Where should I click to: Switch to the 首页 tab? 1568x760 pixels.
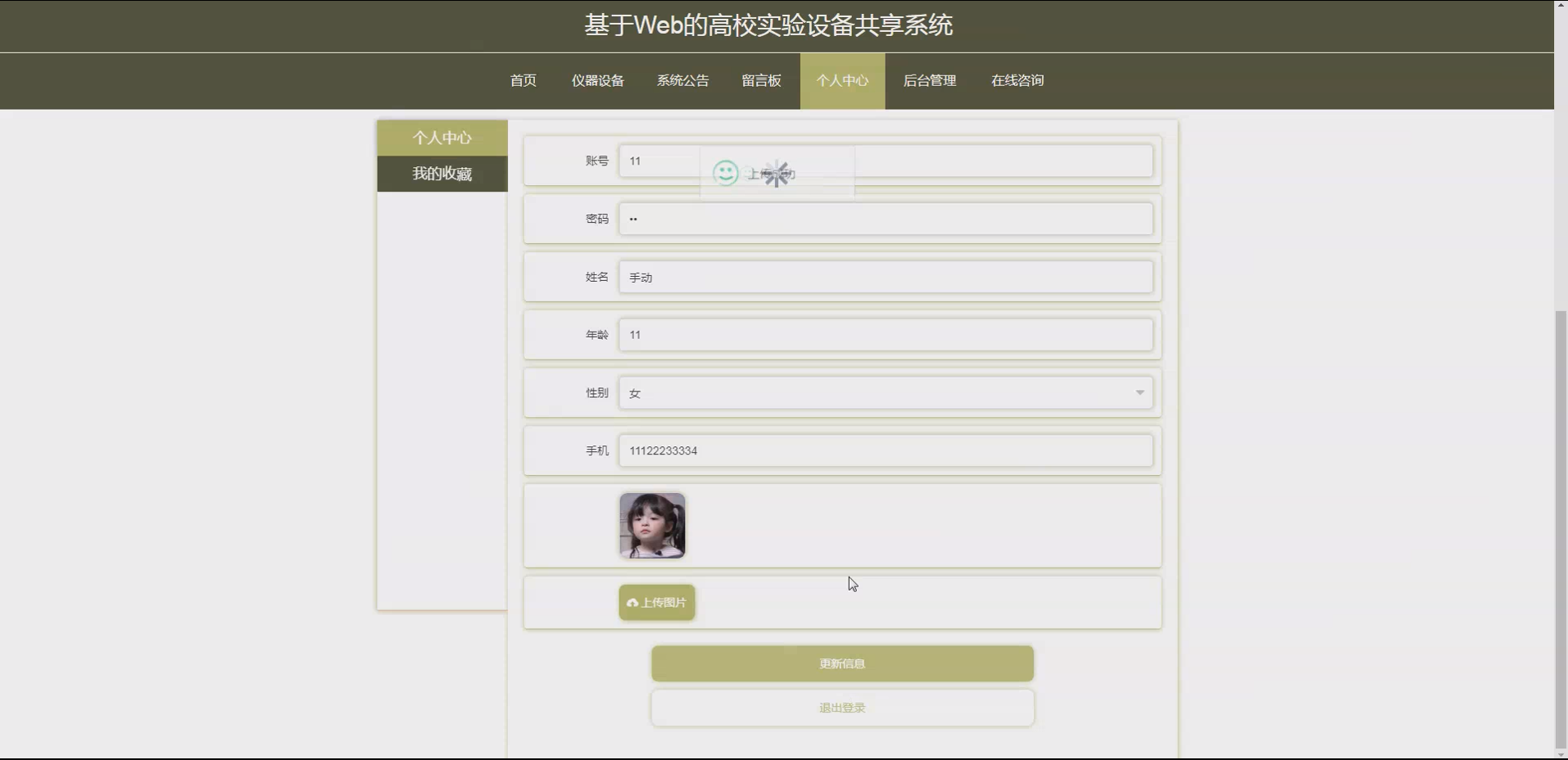pos(522,80)
